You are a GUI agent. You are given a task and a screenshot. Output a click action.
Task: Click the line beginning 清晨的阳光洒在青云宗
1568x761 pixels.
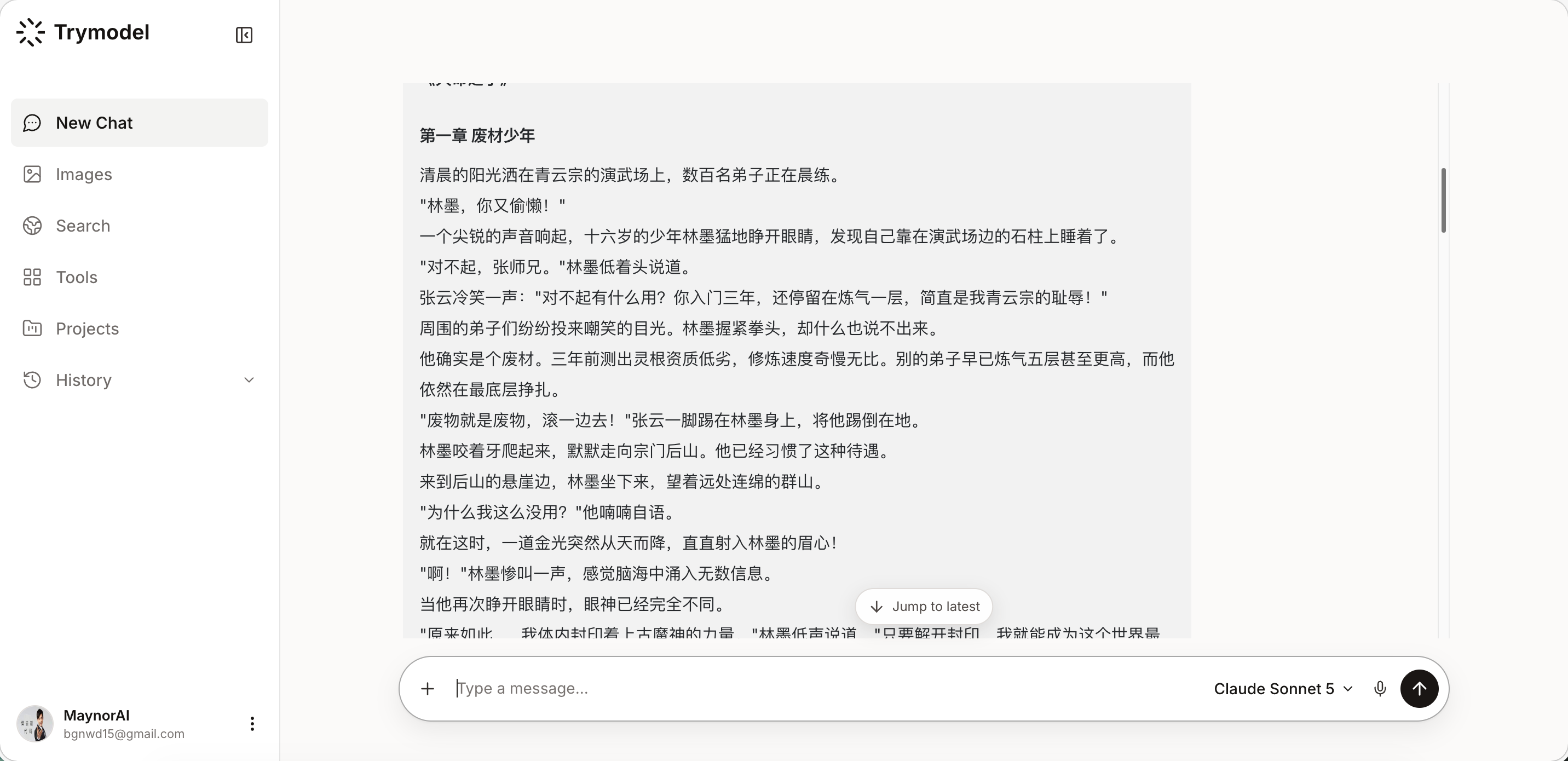coord(631,175)
